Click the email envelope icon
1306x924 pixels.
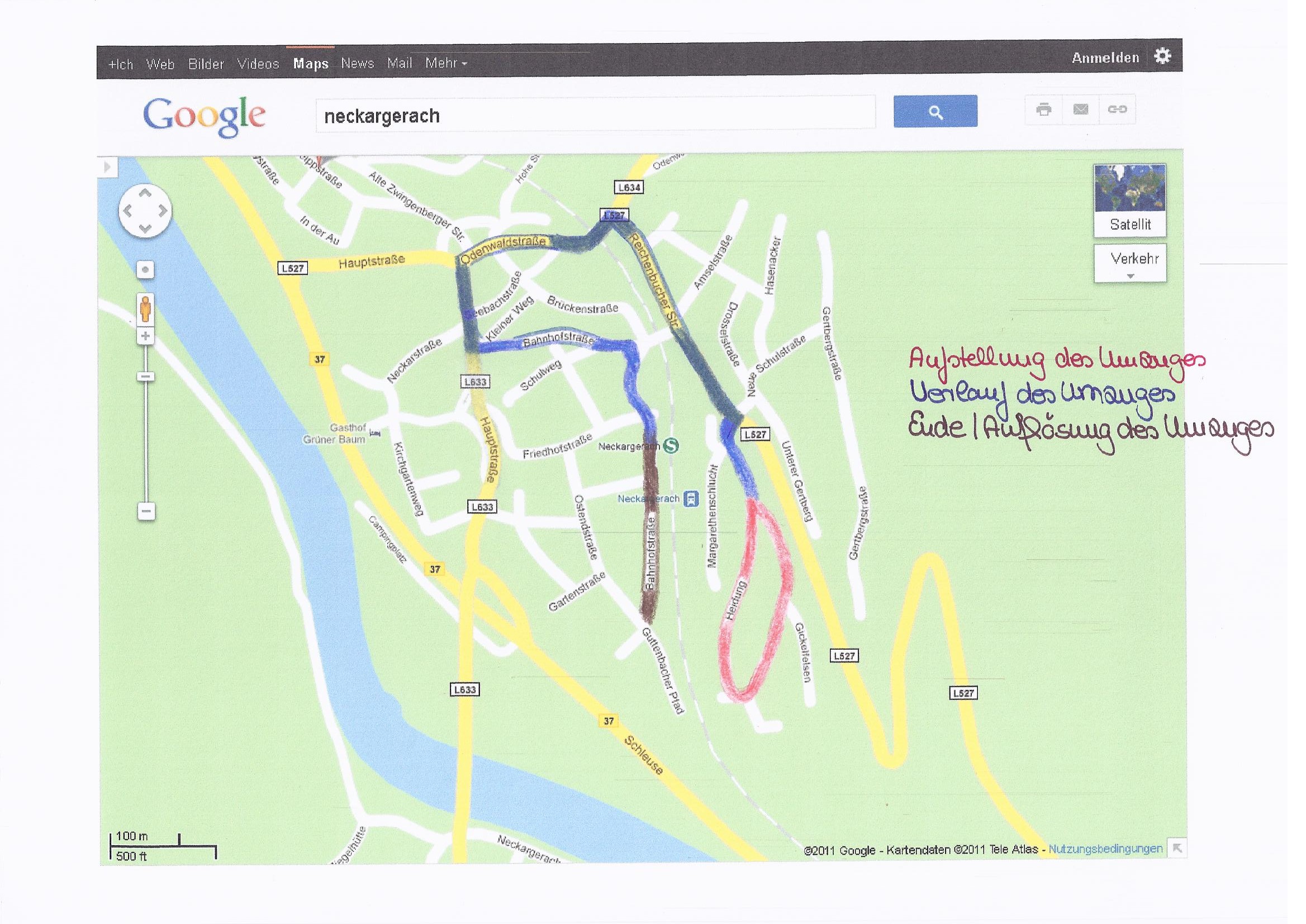click(1080, 109)
